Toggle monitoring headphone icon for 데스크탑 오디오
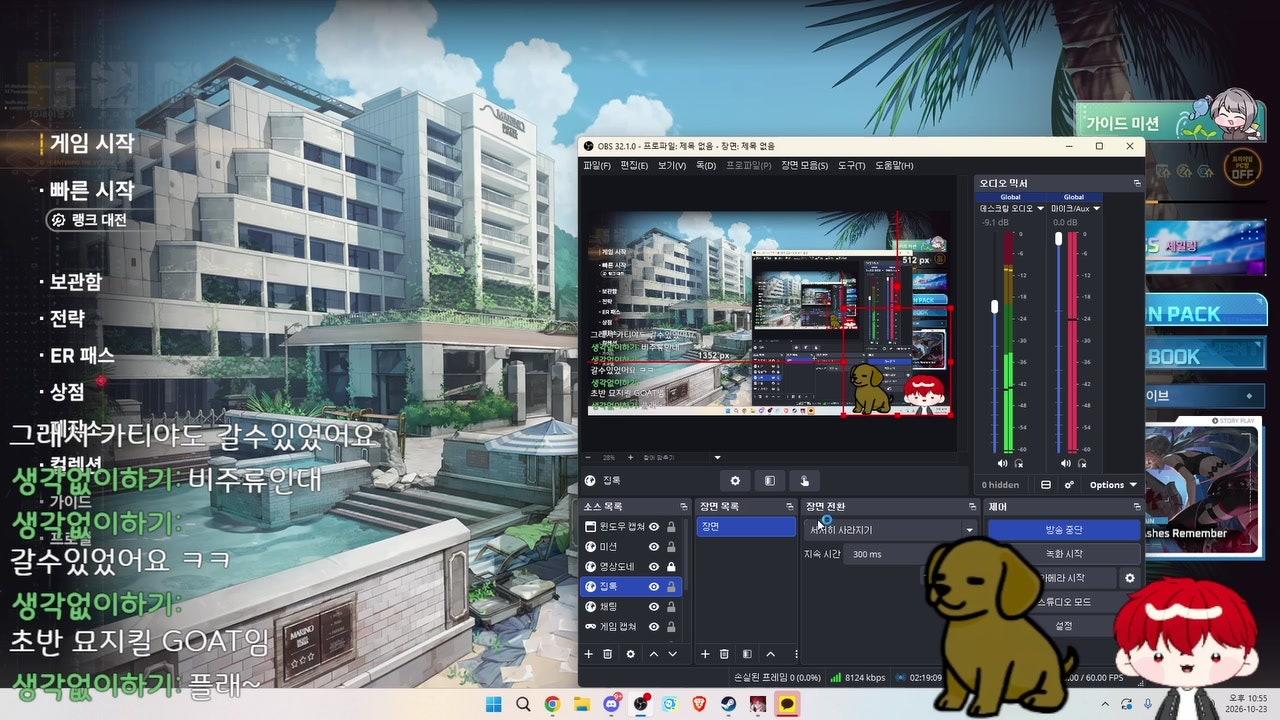Image resolution: width=1280 pixels, height=720 pixels. [1019, 464]
